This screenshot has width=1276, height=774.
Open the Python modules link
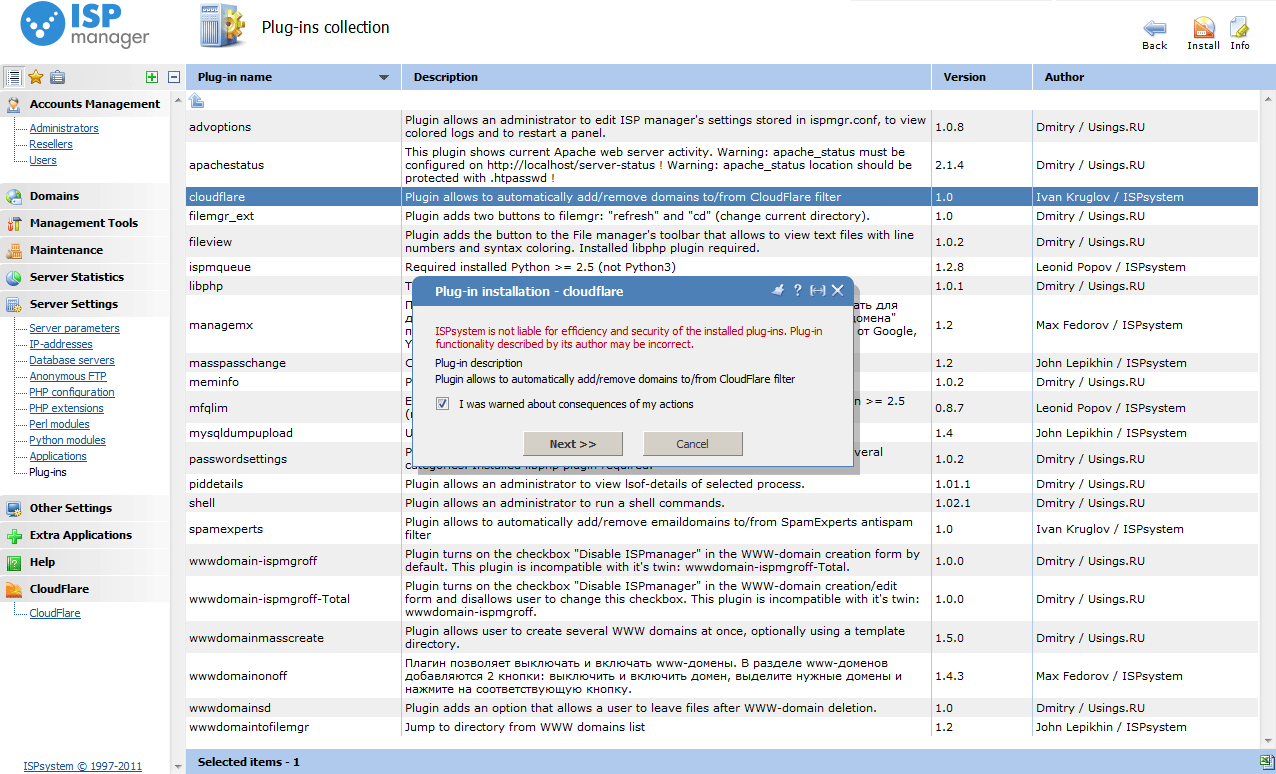[x=67, y=440]
